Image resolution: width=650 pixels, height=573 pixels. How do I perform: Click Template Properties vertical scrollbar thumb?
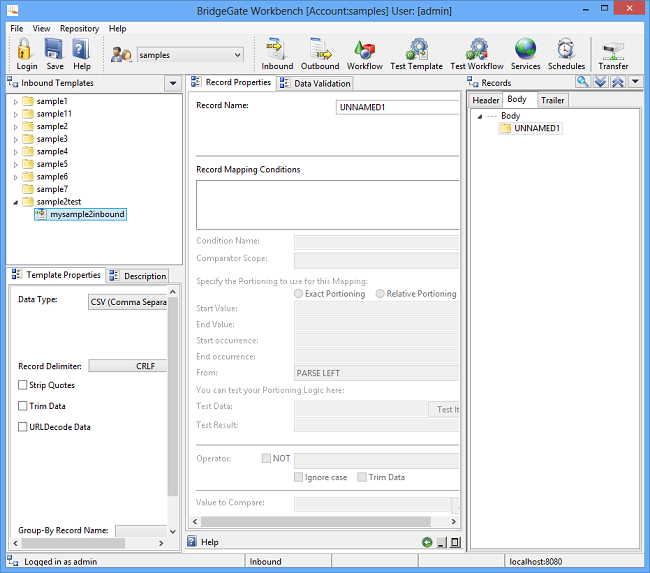[x=172, y=396]
